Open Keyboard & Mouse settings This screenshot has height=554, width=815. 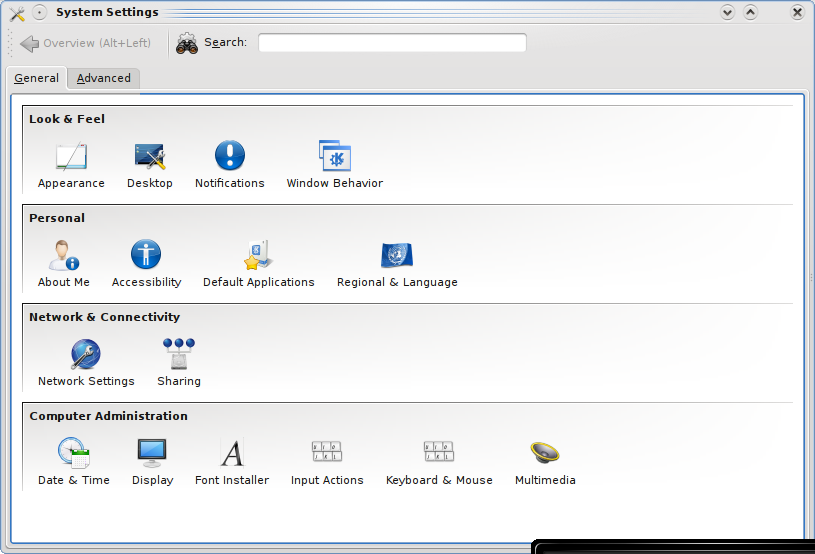[x=439, y=461]
